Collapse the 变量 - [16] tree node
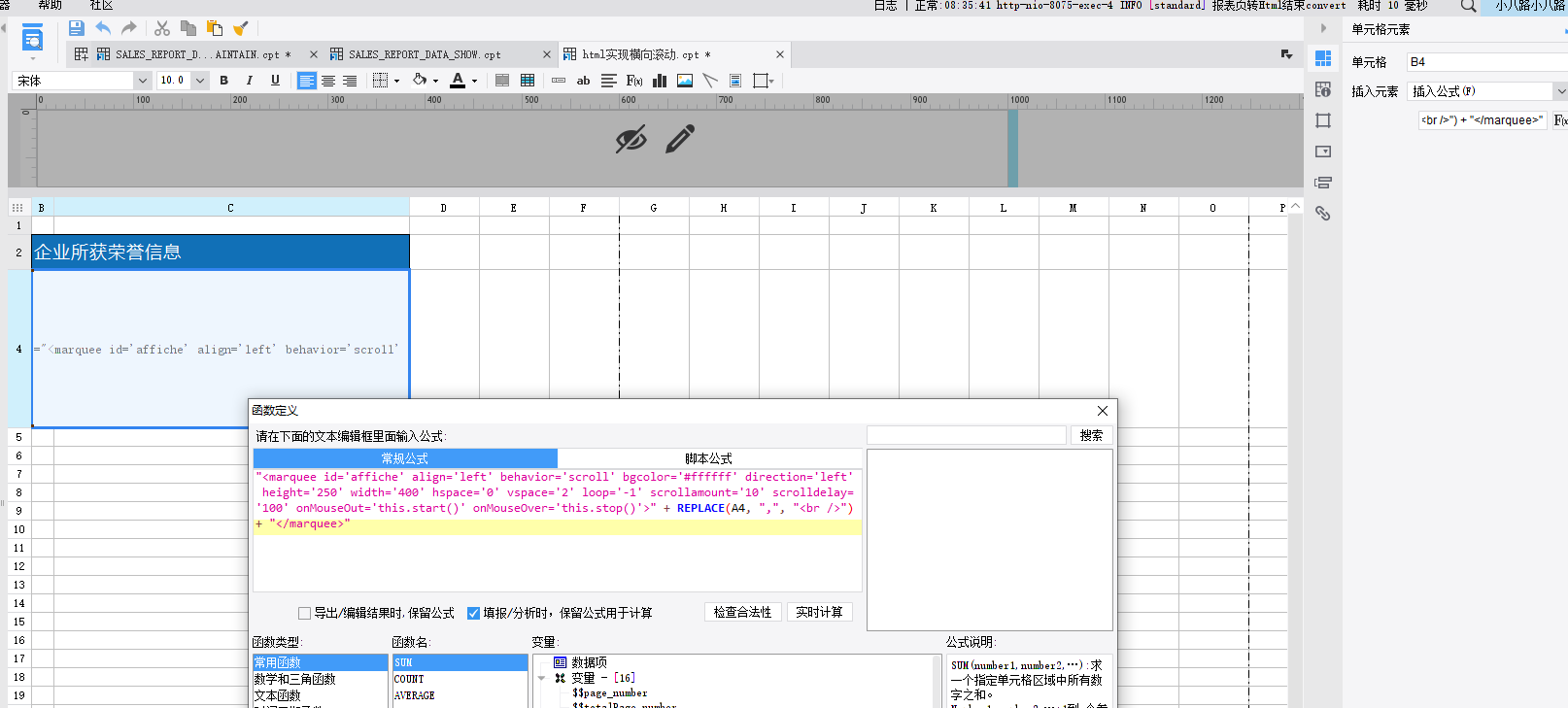Screen dimensions: 1568x708 542,678
